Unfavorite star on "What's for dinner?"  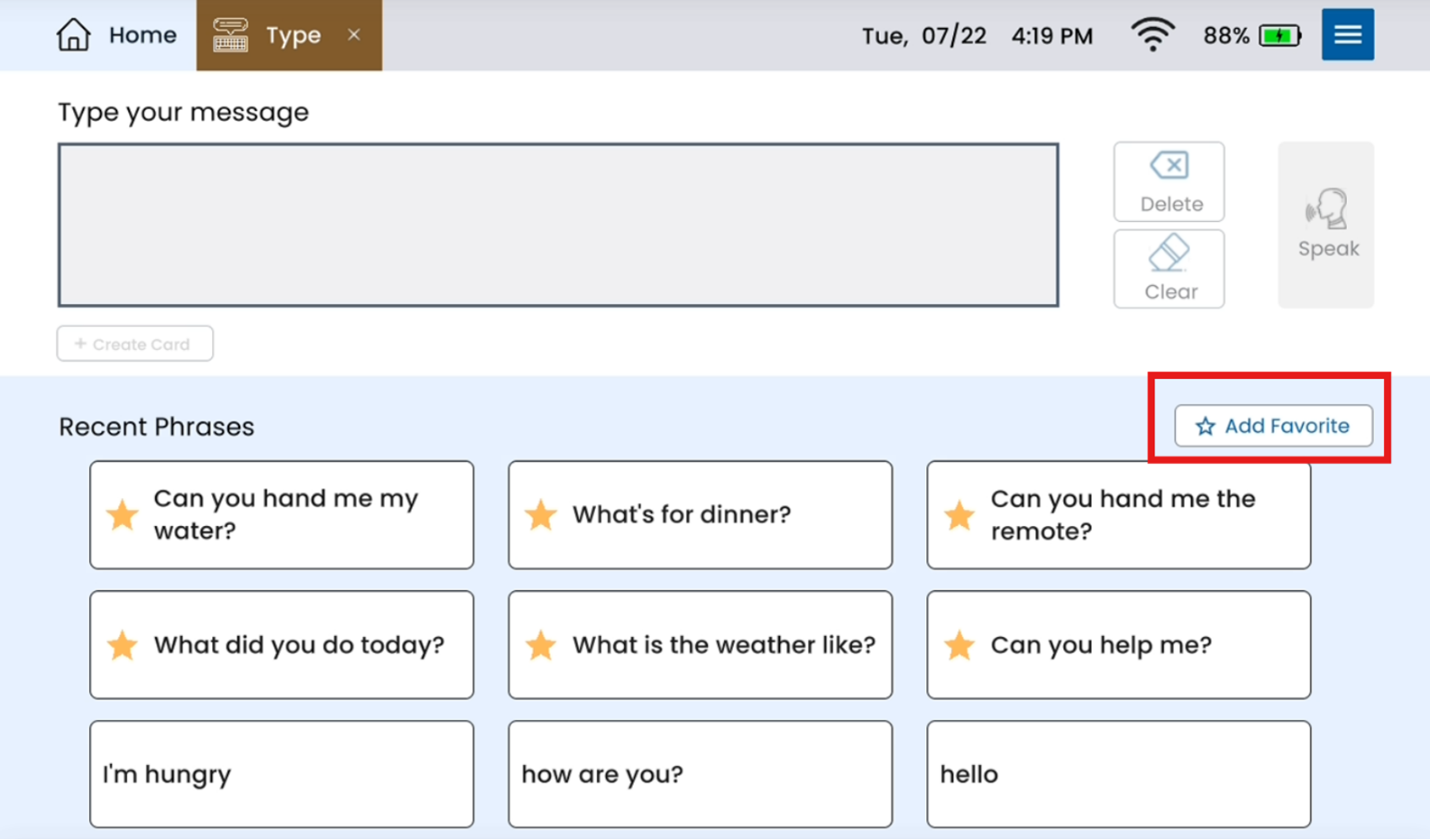pos(541,515)
